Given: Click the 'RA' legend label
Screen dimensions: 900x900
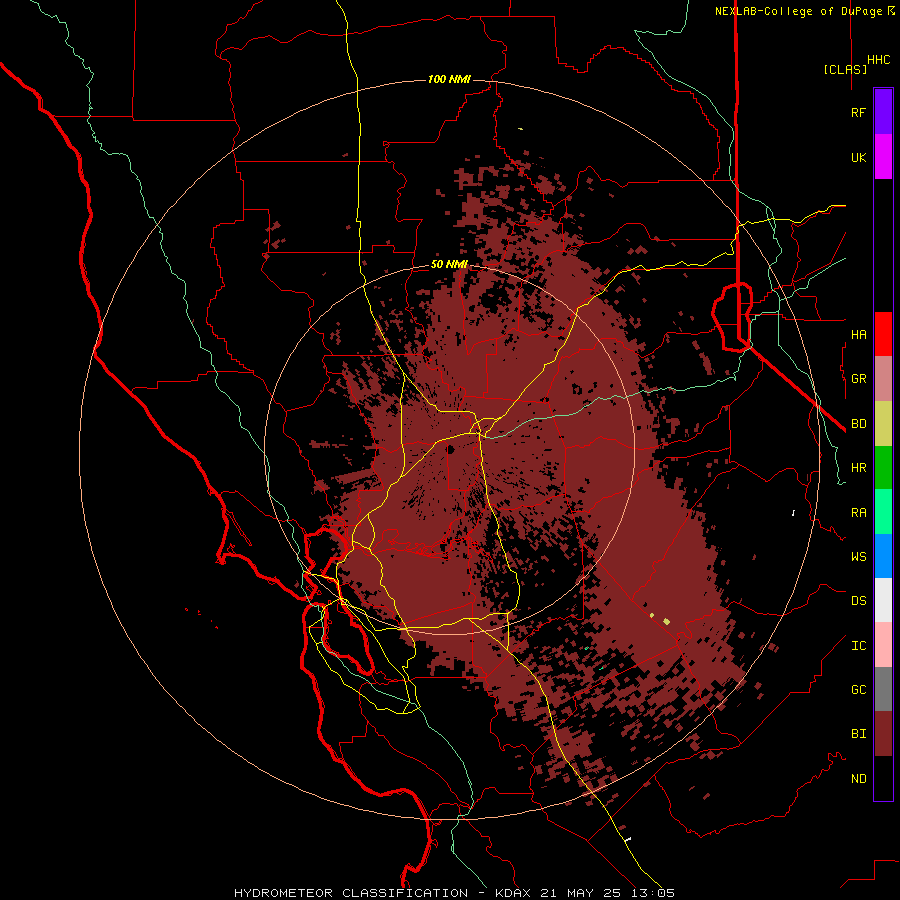Looking at the screenshot, I should [x=858, y=513].
